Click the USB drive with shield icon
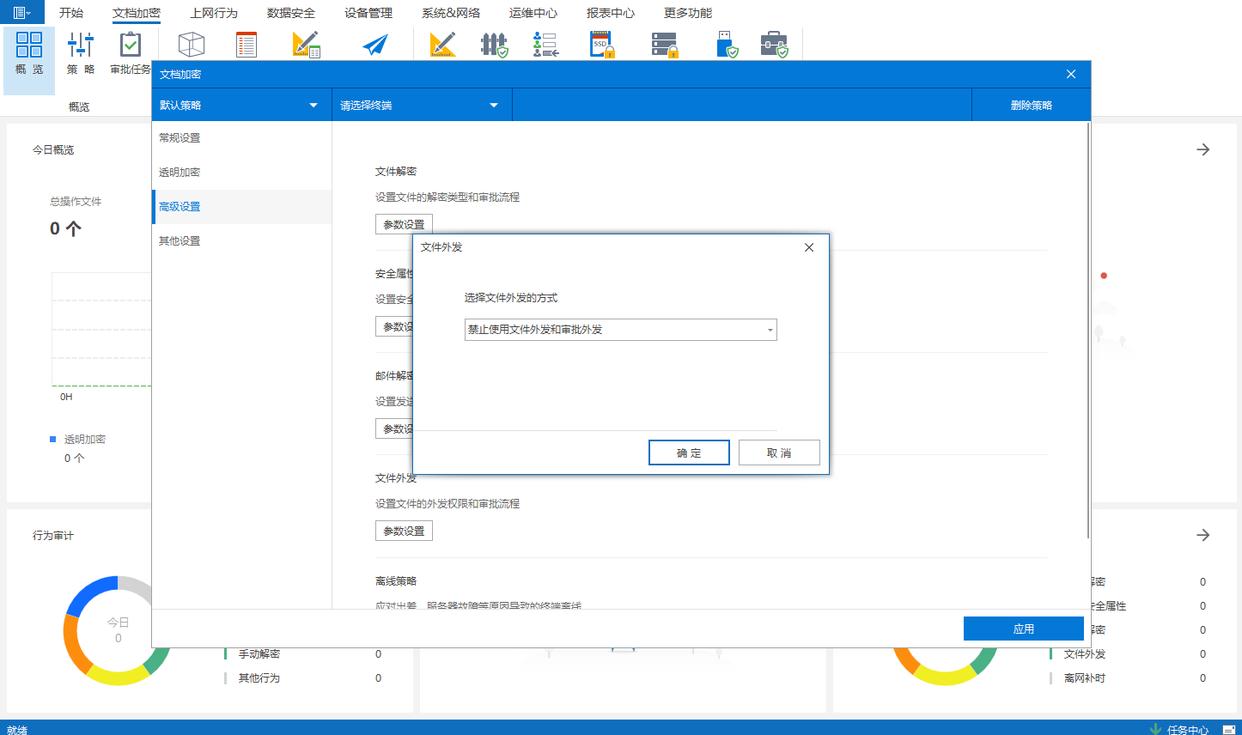This screenshot has height=735, width=1242. coord(727,44)
